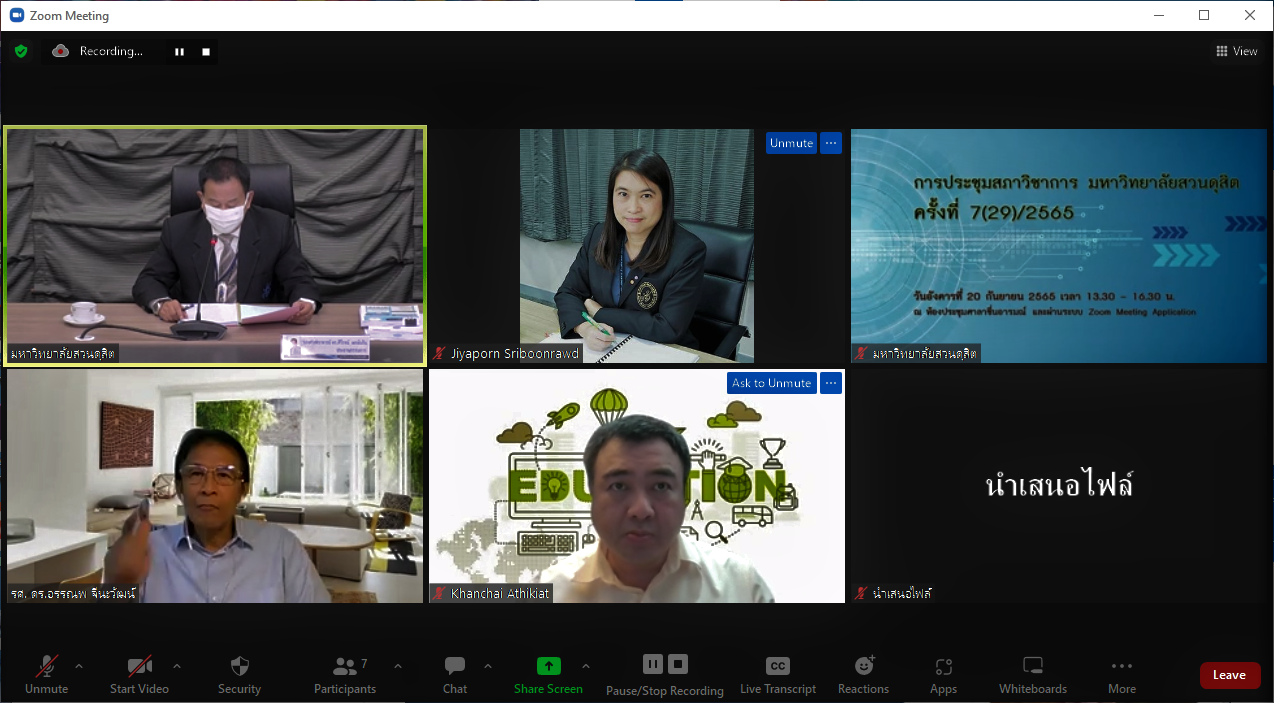Start your video camera
The height and width of the screenshot is (703, 1274).
coord(139,675)
